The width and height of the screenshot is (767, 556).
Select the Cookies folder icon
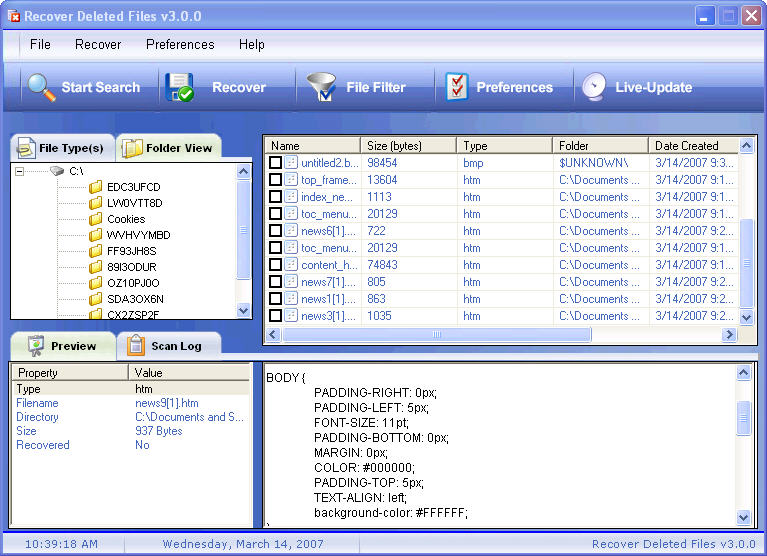(x=96, y=219)
